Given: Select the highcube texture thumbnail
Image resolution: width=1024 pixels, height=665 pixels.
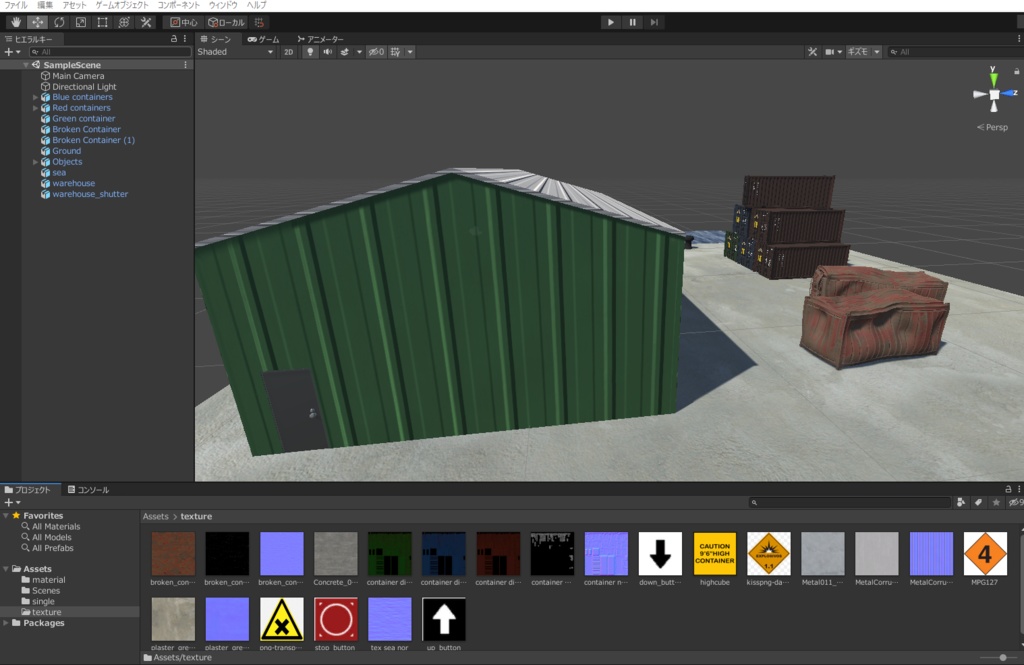Looking at the screenshot, I should (x=714, y=559).
